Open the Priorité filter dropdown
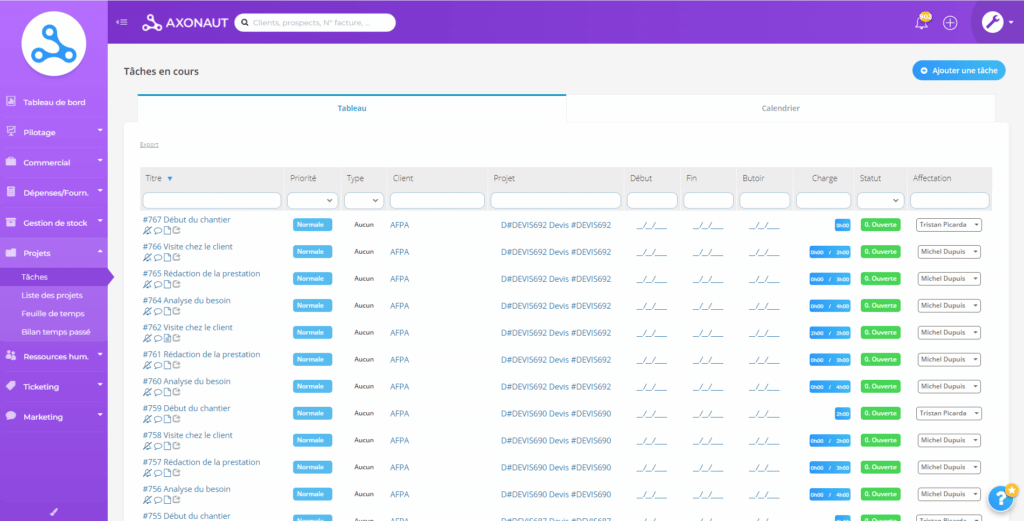The width and height of the screenshot is (1024, 521). click(x=311, y=200)
